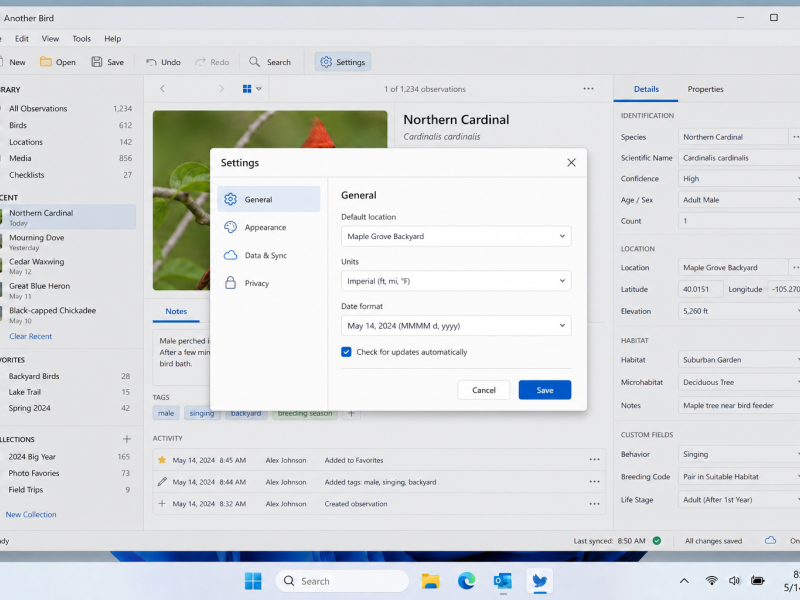Click the New Collection link
Viewport: 800px width, 600px height.
coord(31,514)
